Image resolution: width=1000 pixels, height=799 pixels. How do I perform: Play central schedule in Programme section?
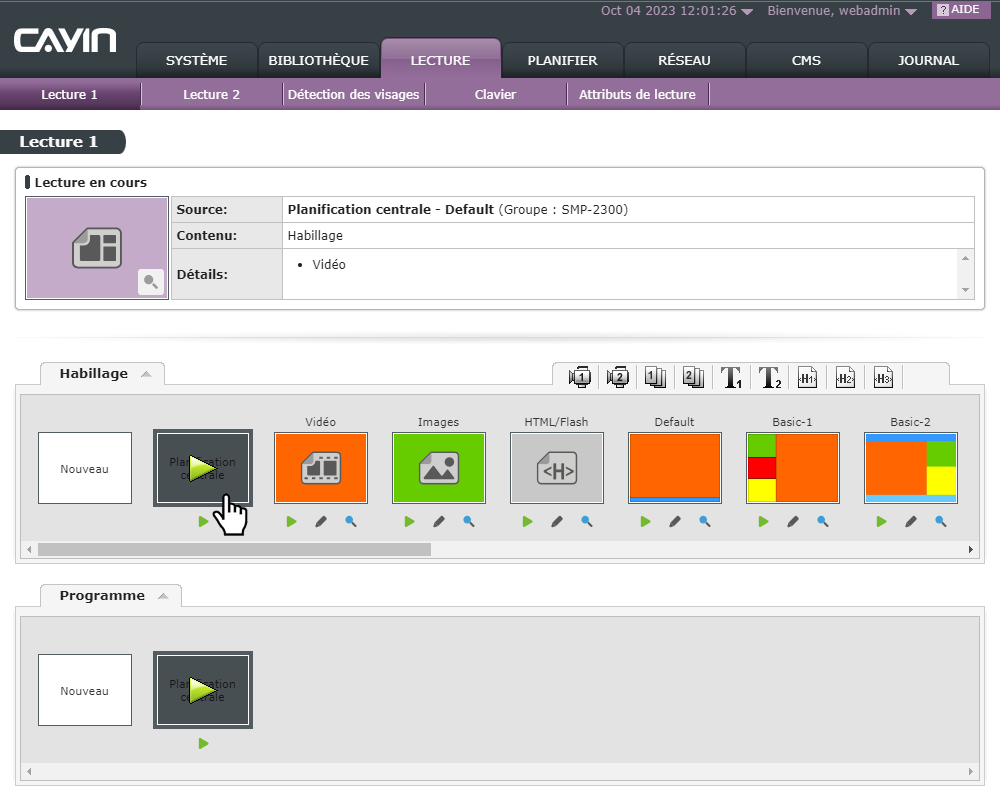[203, 744]
